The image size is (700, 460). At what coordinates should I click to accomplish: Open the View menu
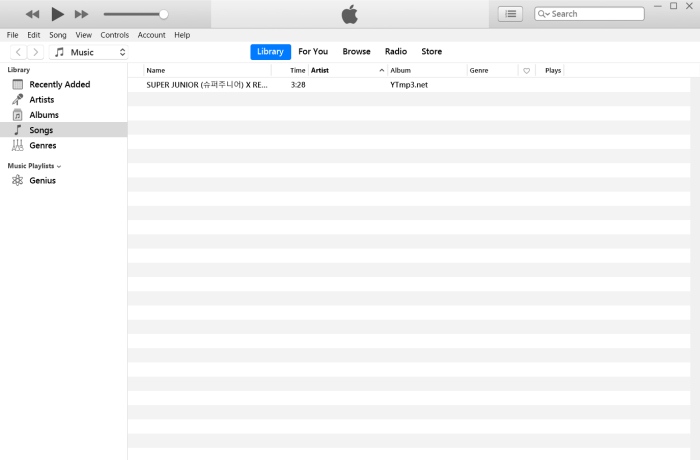pos(83,35)
